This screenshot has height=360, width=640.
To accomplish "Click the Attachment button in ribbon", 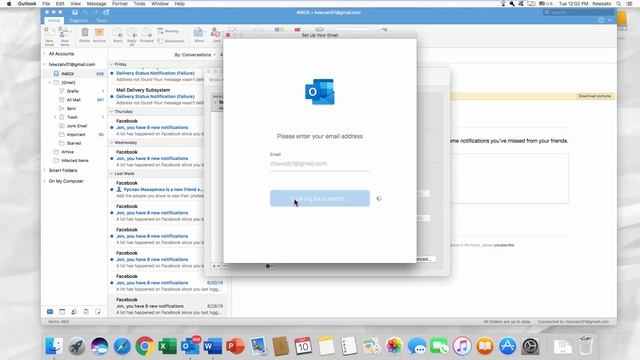I will (171, 41).
